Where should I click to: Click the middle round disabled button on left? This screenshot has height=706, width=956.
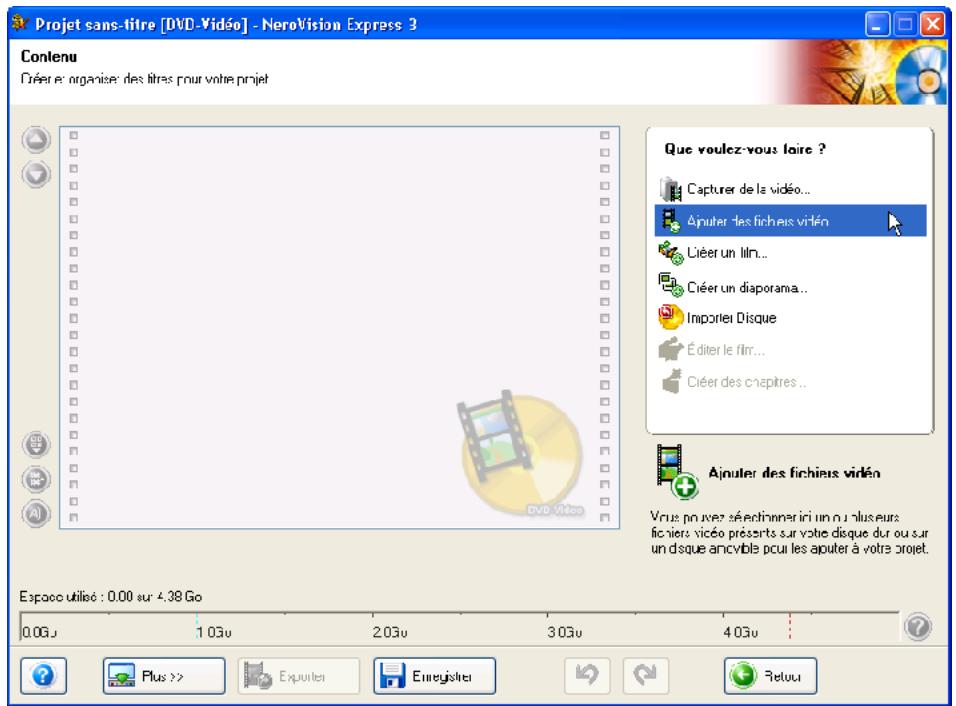37,479
